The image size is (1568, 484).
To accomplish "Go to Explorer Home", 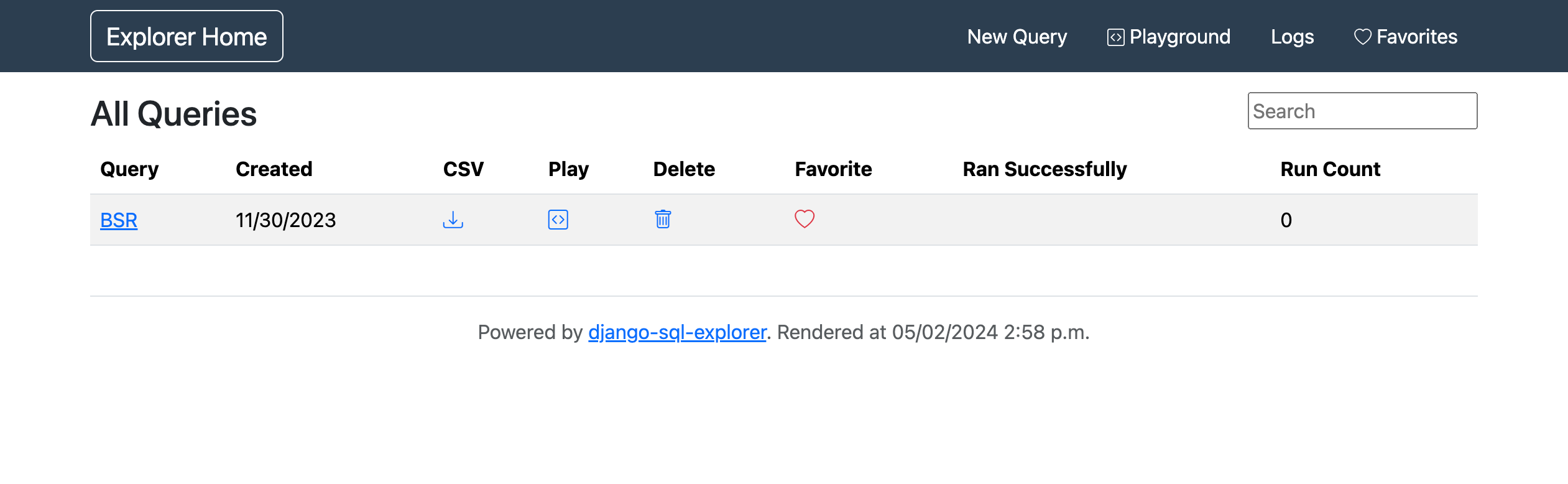I will click(187, 36).
